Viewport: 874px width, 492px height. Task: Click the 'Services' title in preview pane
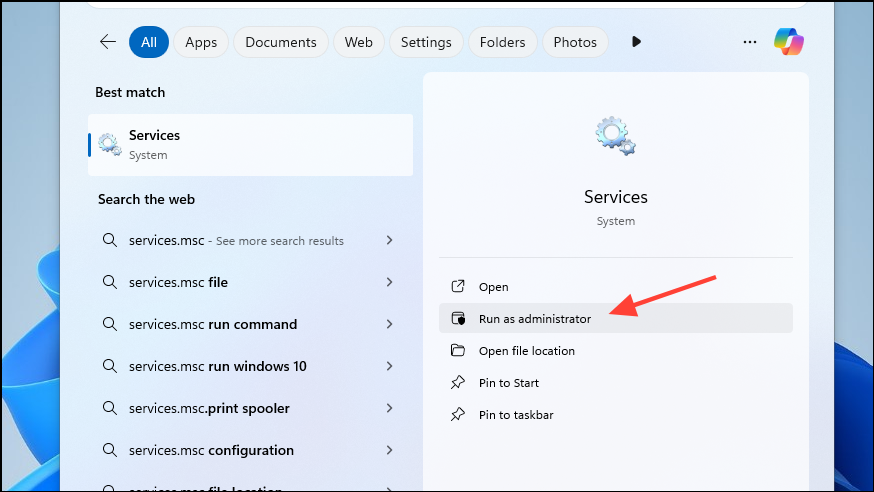(615, 197)
